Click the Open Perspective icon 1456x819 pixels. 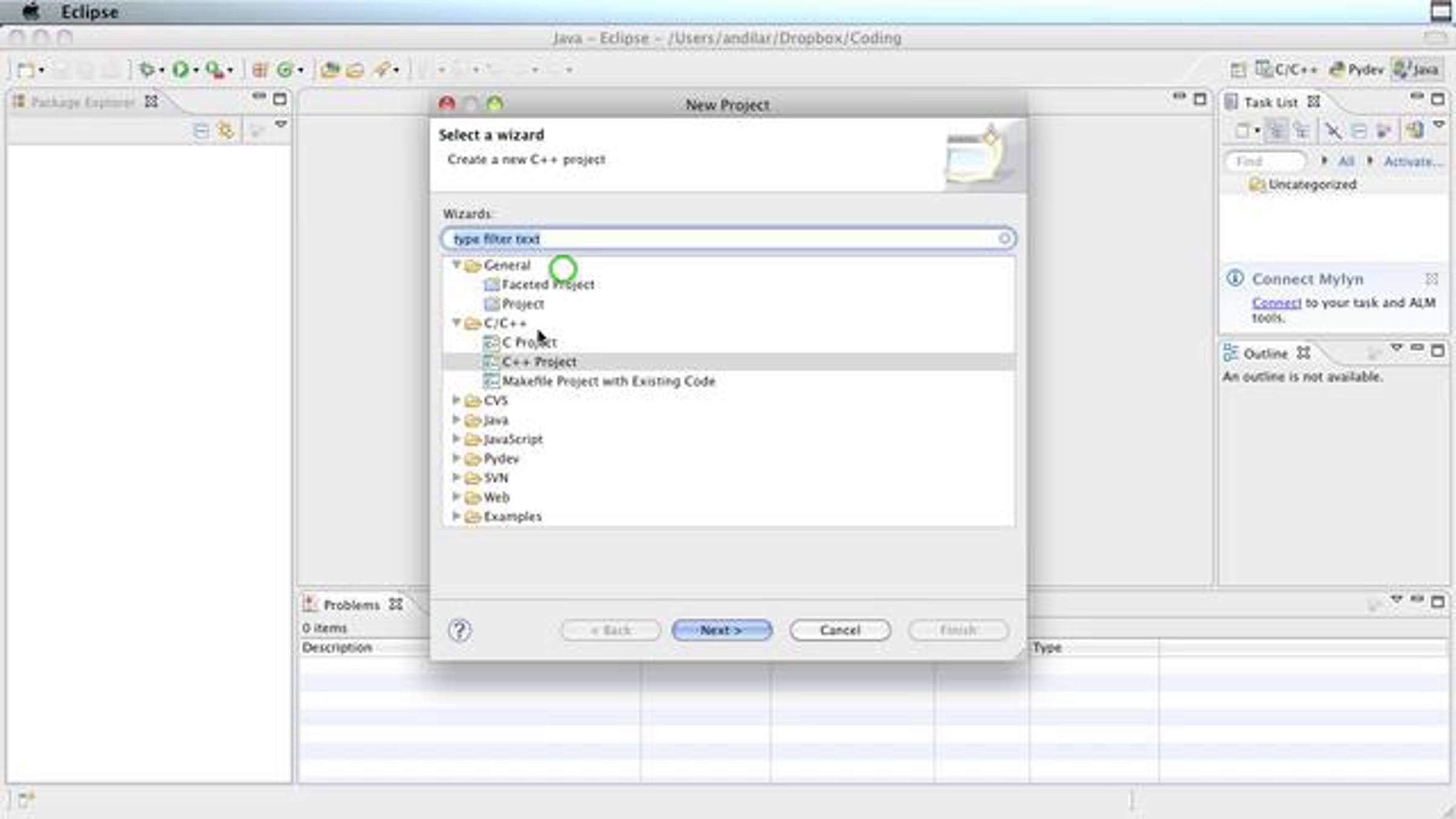click(x=1238, y=70)
